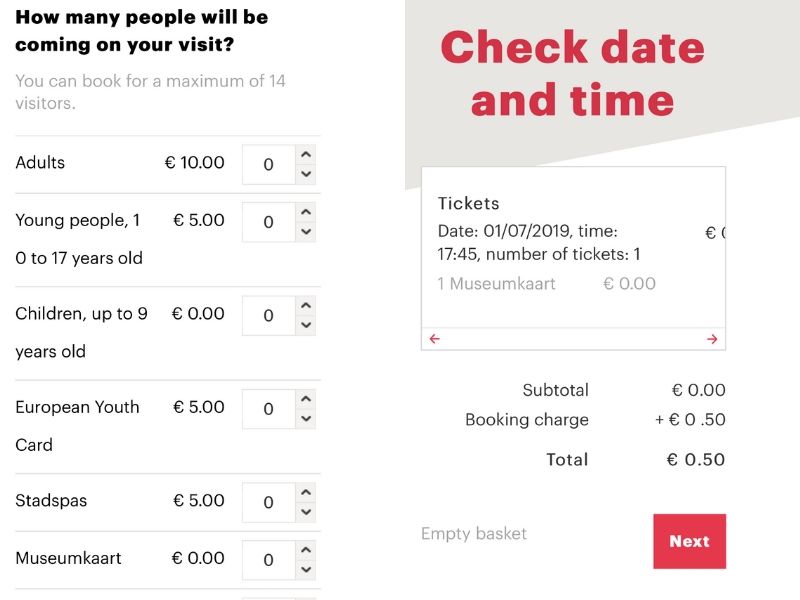Decrease the Stadspas ticket count

coord(306,512)
